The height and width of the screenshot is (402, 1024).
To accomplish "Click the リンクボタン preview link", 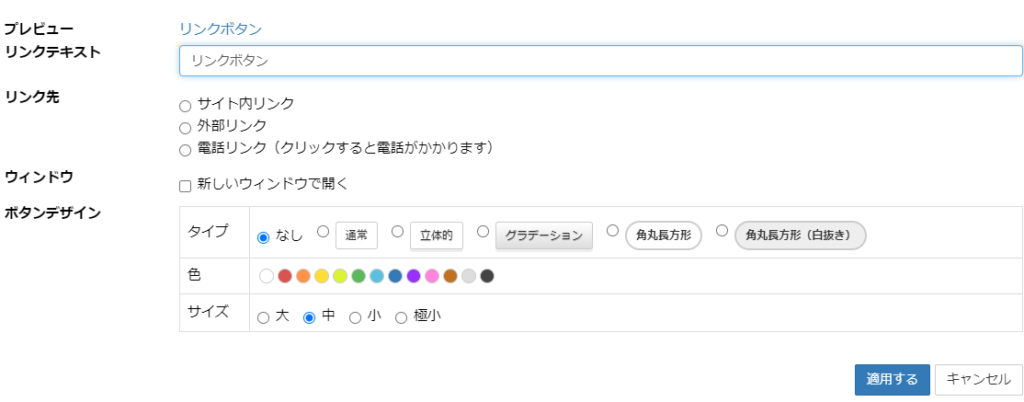I will (x=220, y=29).
